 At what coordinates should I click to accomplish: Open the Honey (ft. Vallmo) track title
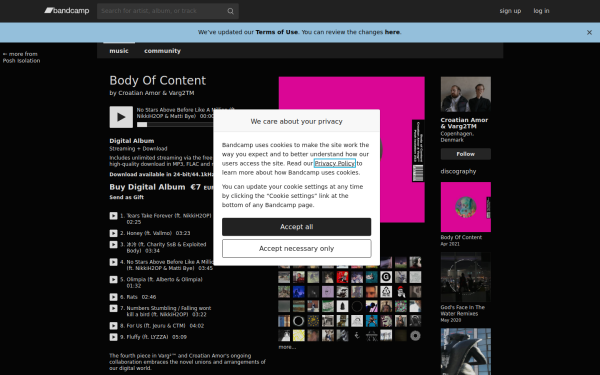pyautogui.click(x=149, y=233)
